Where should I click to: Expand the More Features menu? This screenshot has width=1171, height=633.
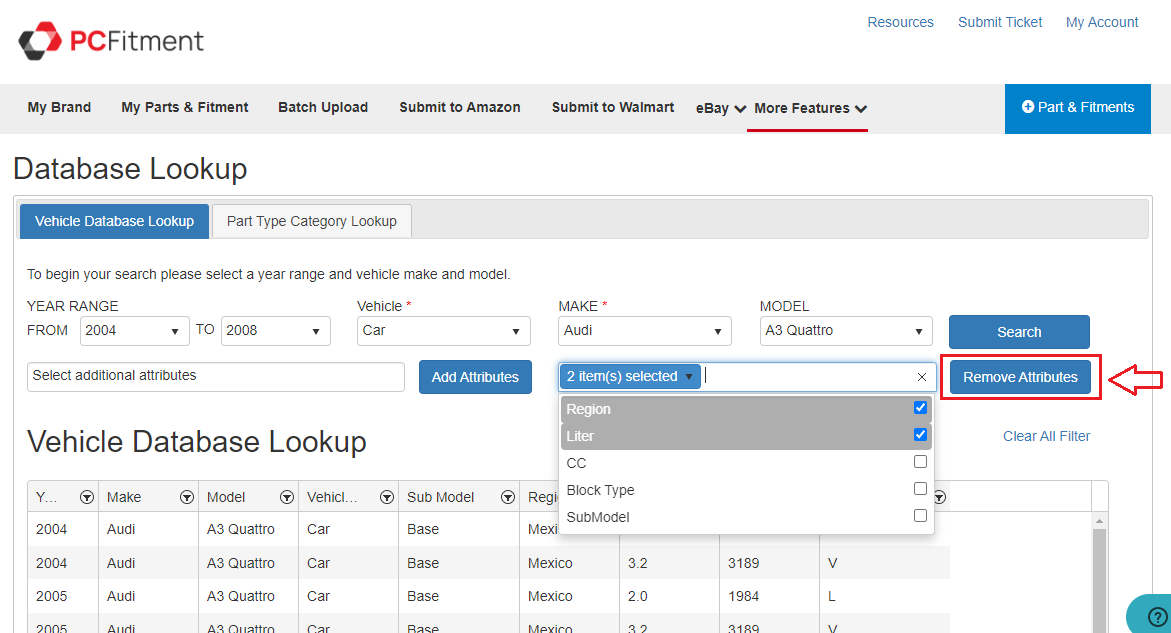coord(810,108)
